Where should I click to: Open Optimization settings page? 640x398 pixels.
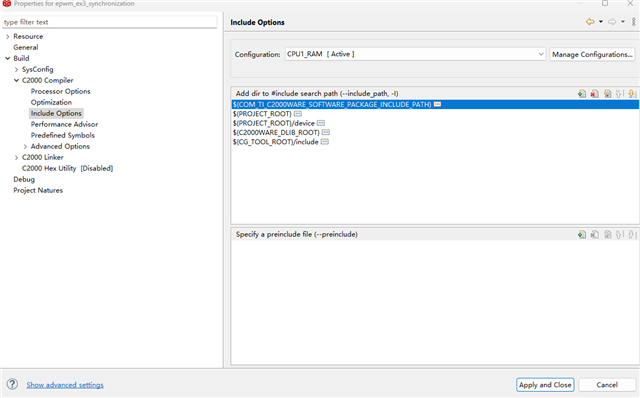(x=51, y=102)
